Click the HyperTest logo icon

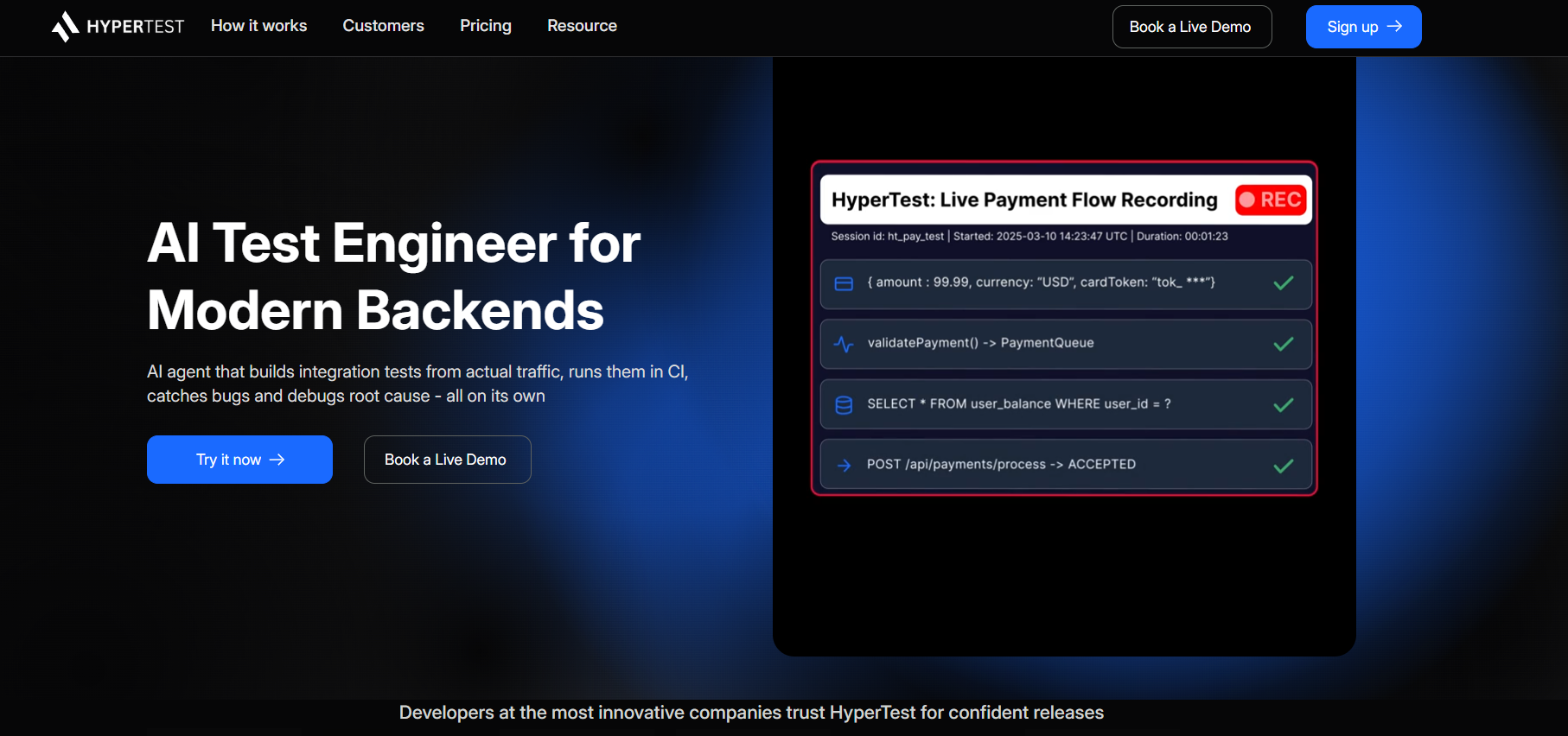pos(65,27)
